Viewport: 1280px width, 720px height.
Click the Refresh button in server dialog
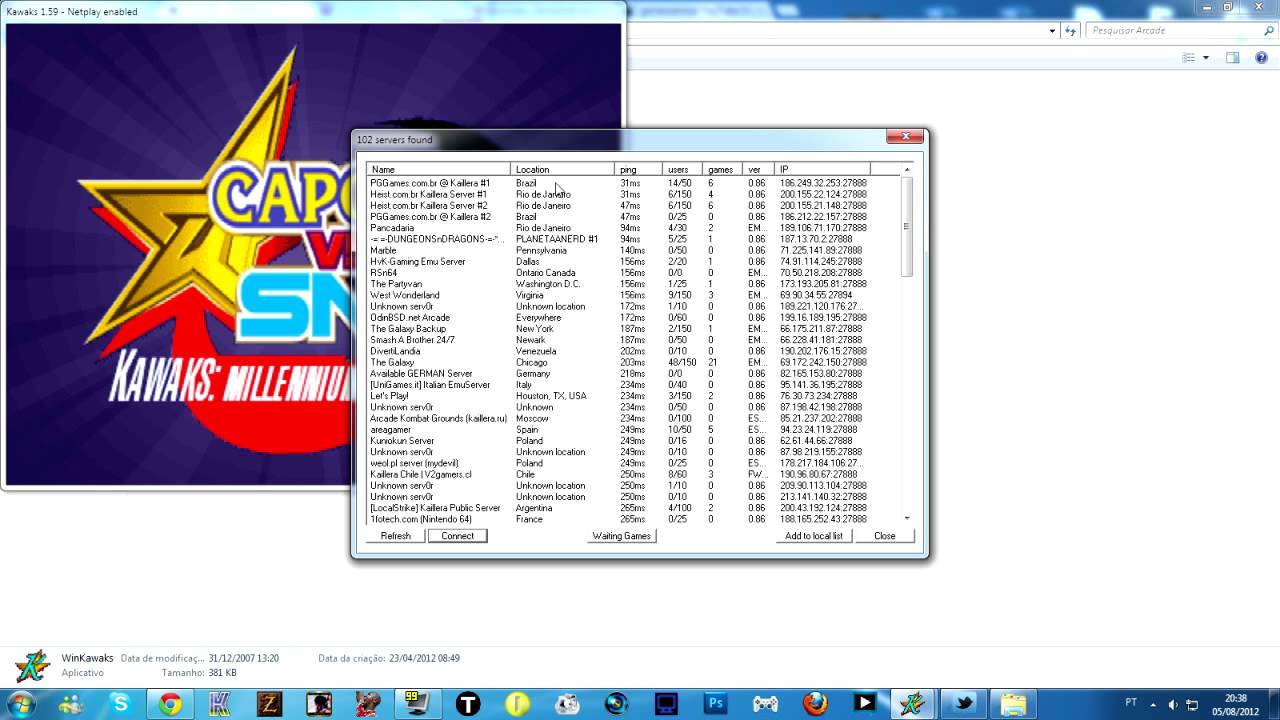[x=396, y=536]
